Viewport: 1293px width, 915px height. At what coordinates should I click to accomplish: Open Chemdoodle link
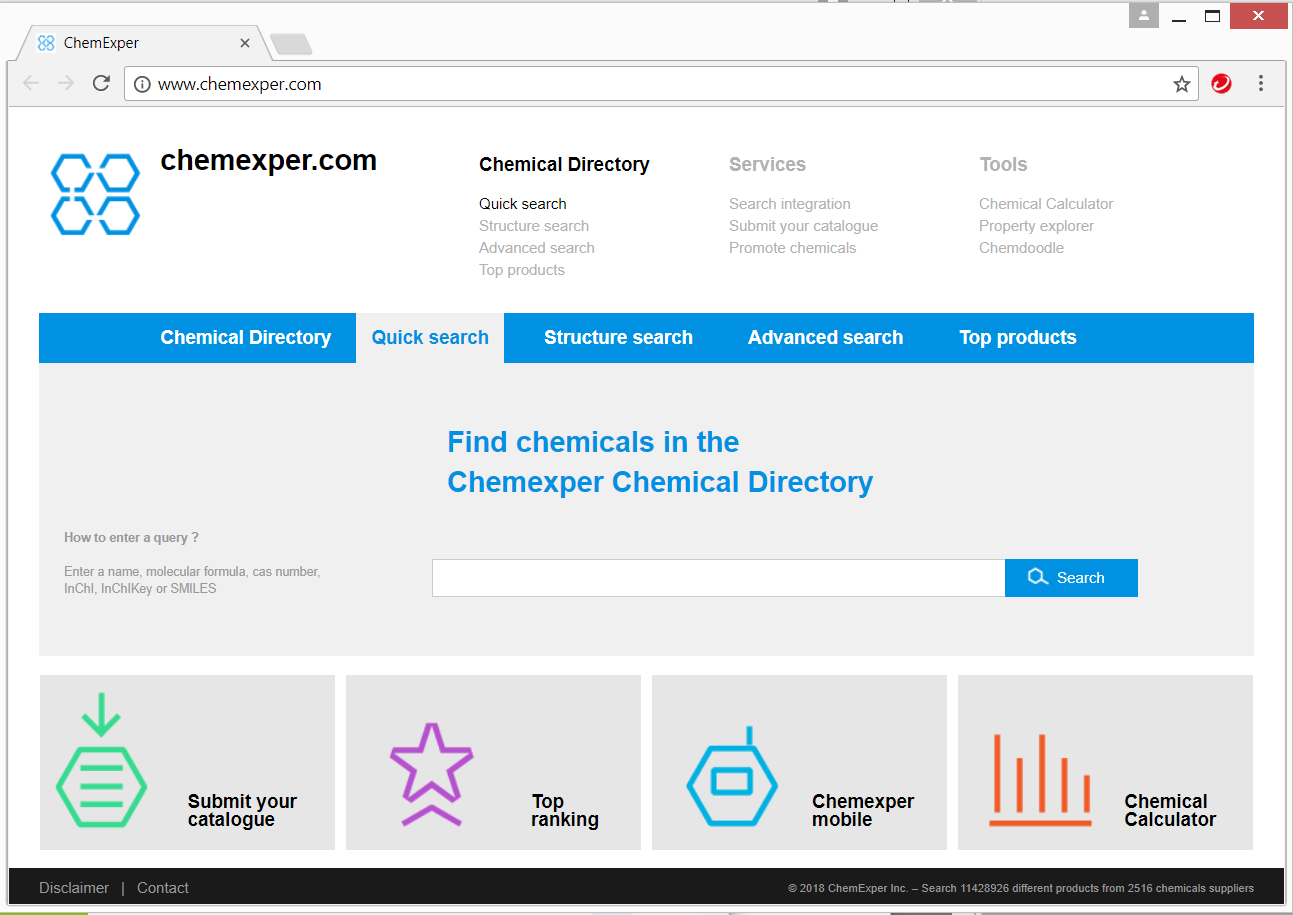(x=1021, y=248)
